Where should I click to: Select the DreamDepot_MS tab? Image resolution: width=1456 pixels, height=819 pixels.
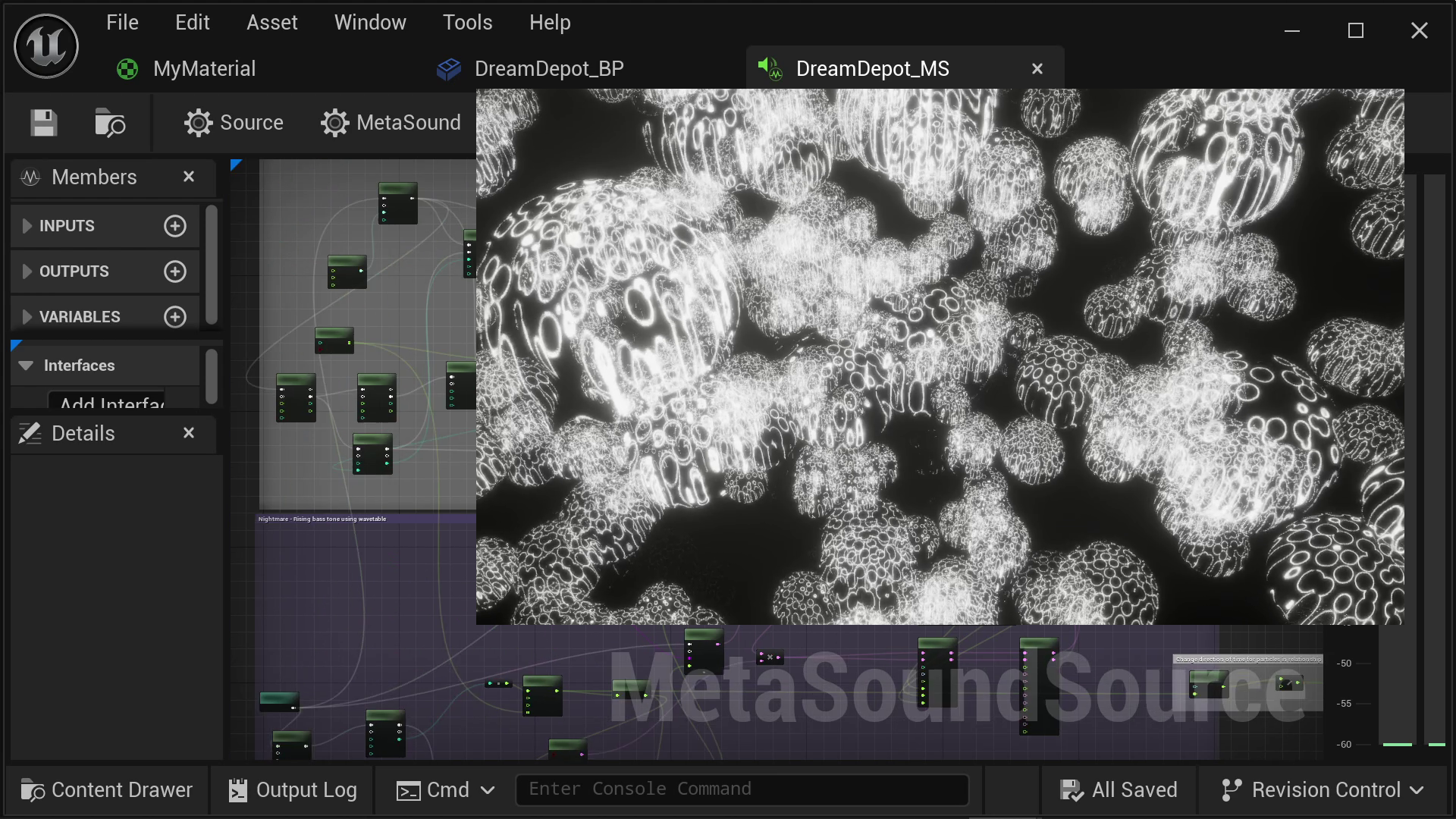872,69
